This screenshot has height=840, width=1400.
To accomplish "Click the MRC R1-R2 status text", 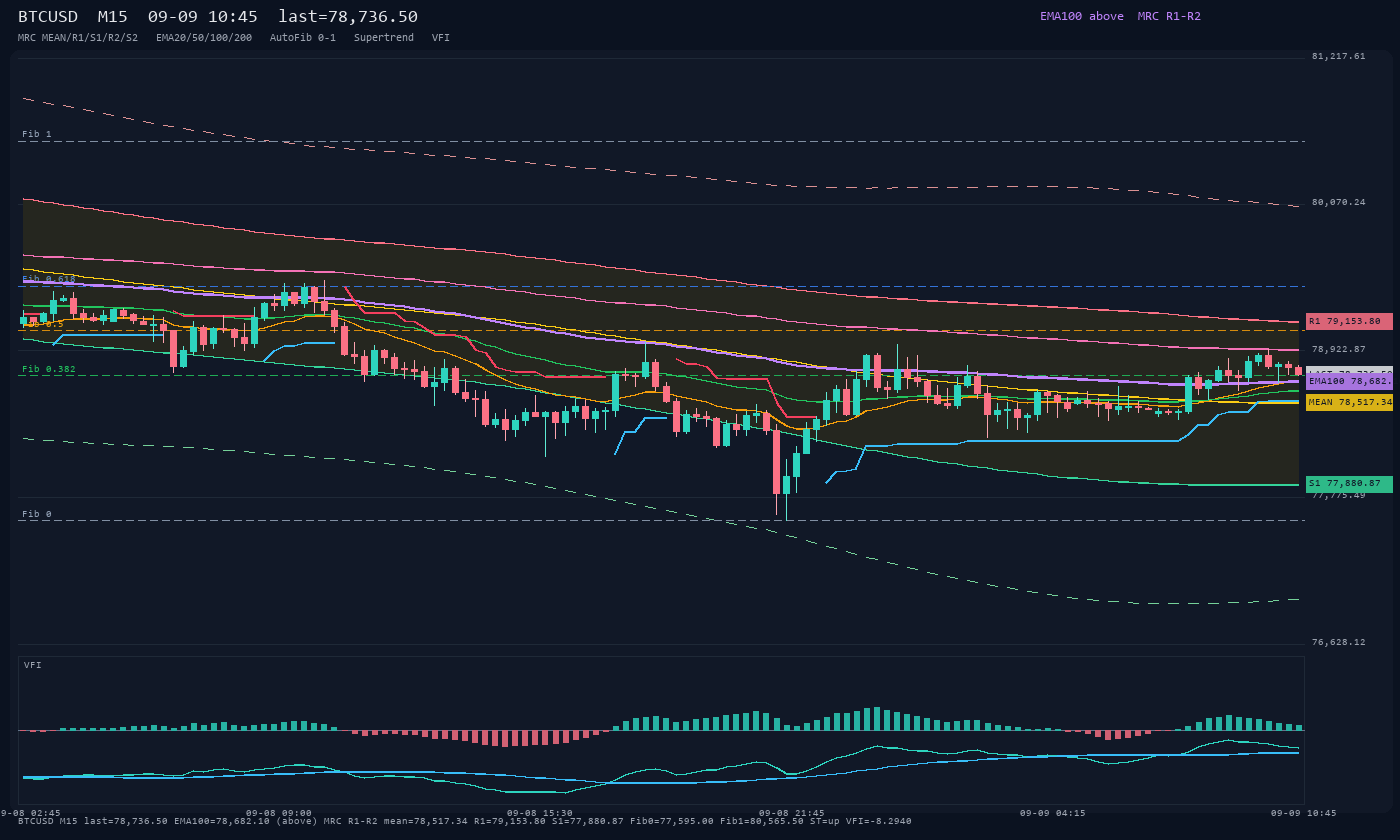I will pyautogui.click(x=1169, y=16).
